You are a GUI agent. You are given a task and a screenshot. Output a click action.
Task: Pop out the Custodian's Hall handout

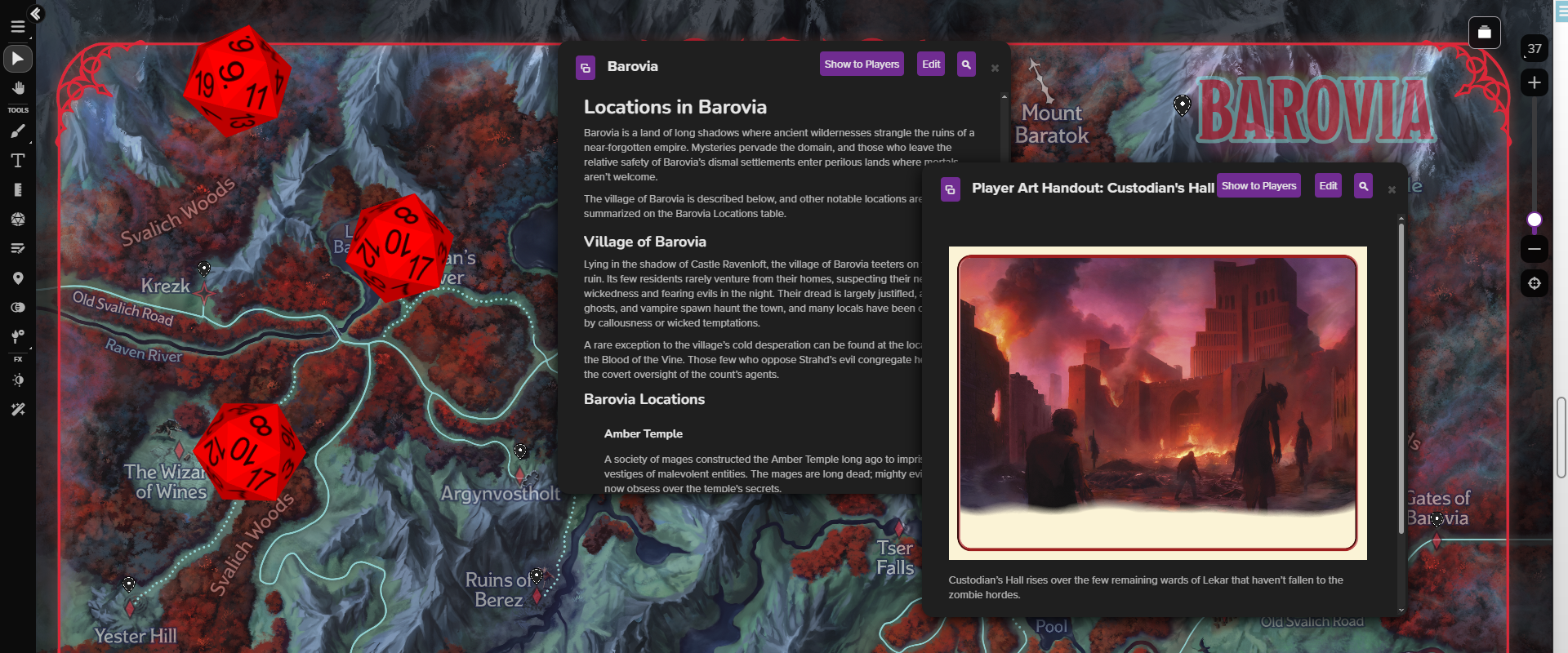click(x=951, y=189)
